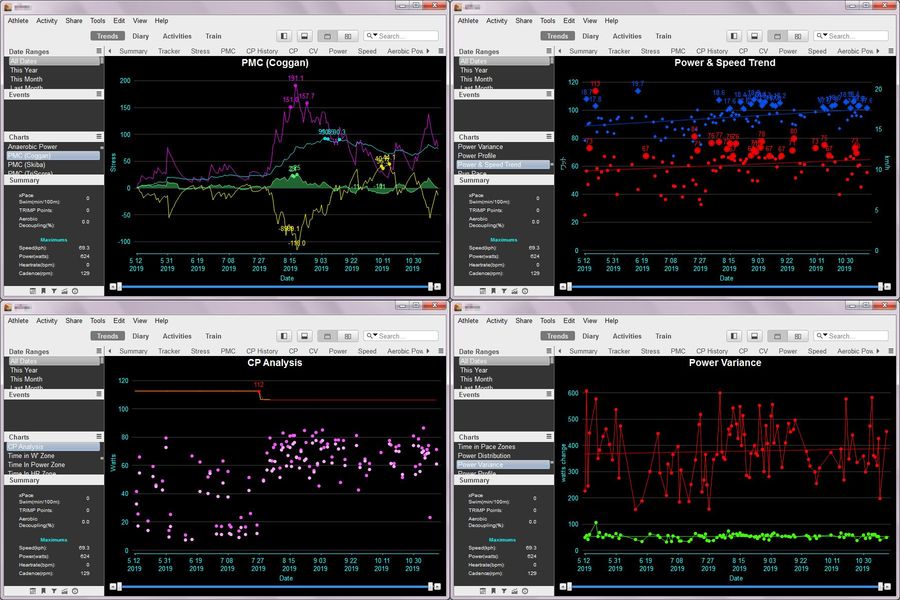
Task: Open Charts panel menu in CP Analysis window
Action: (x=99, y=436)
